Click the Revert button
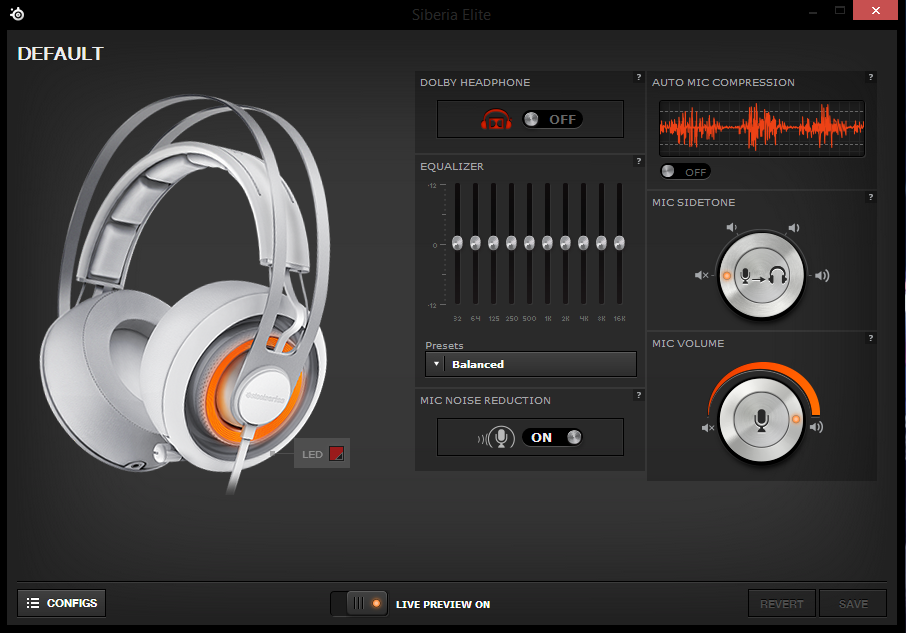Image resolution: width=906 pixels, height=633 pixels. point(781,603)
